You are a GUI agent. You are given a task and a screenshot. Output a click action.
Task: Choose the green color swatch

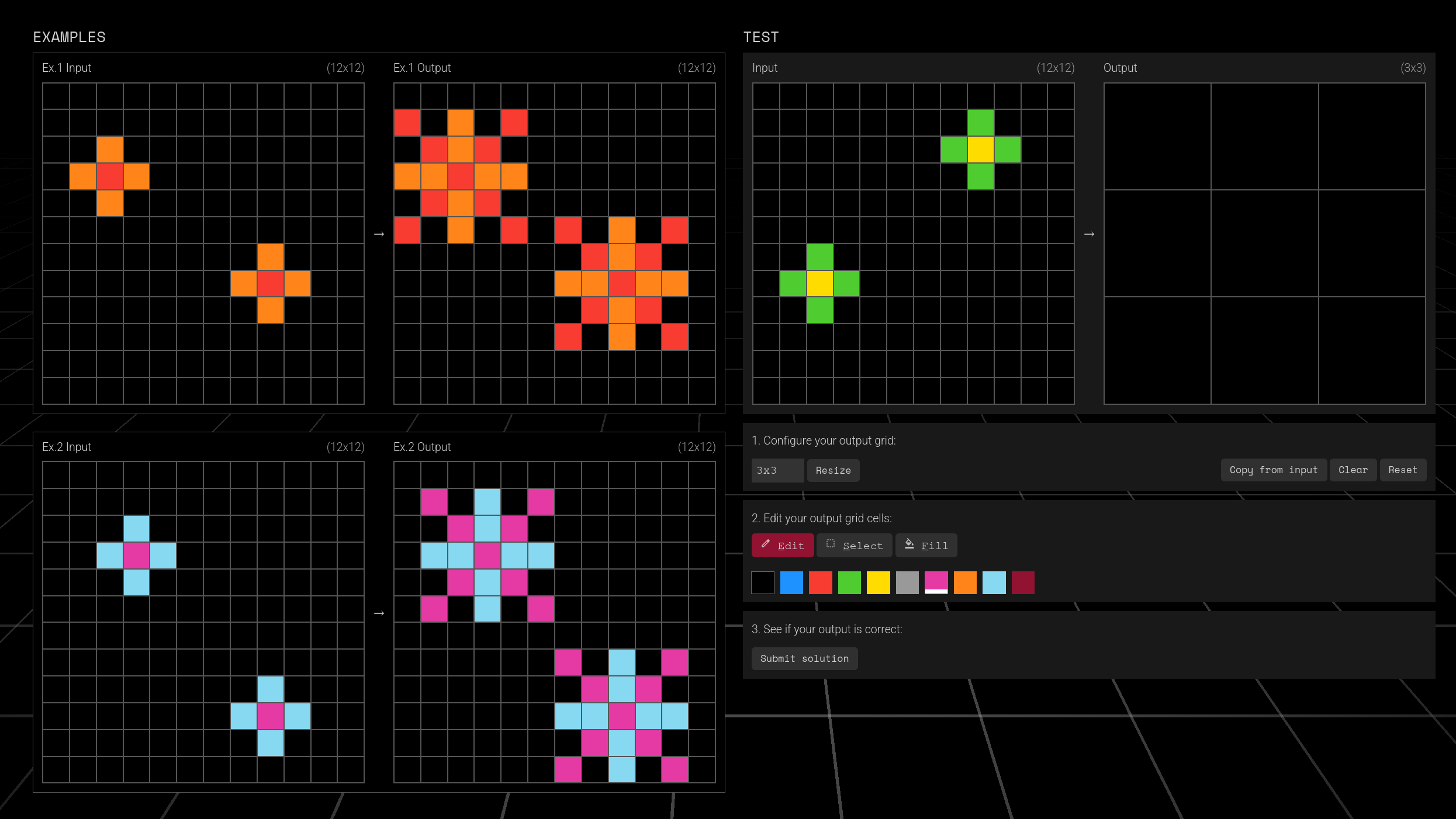[x=849, y=582]
